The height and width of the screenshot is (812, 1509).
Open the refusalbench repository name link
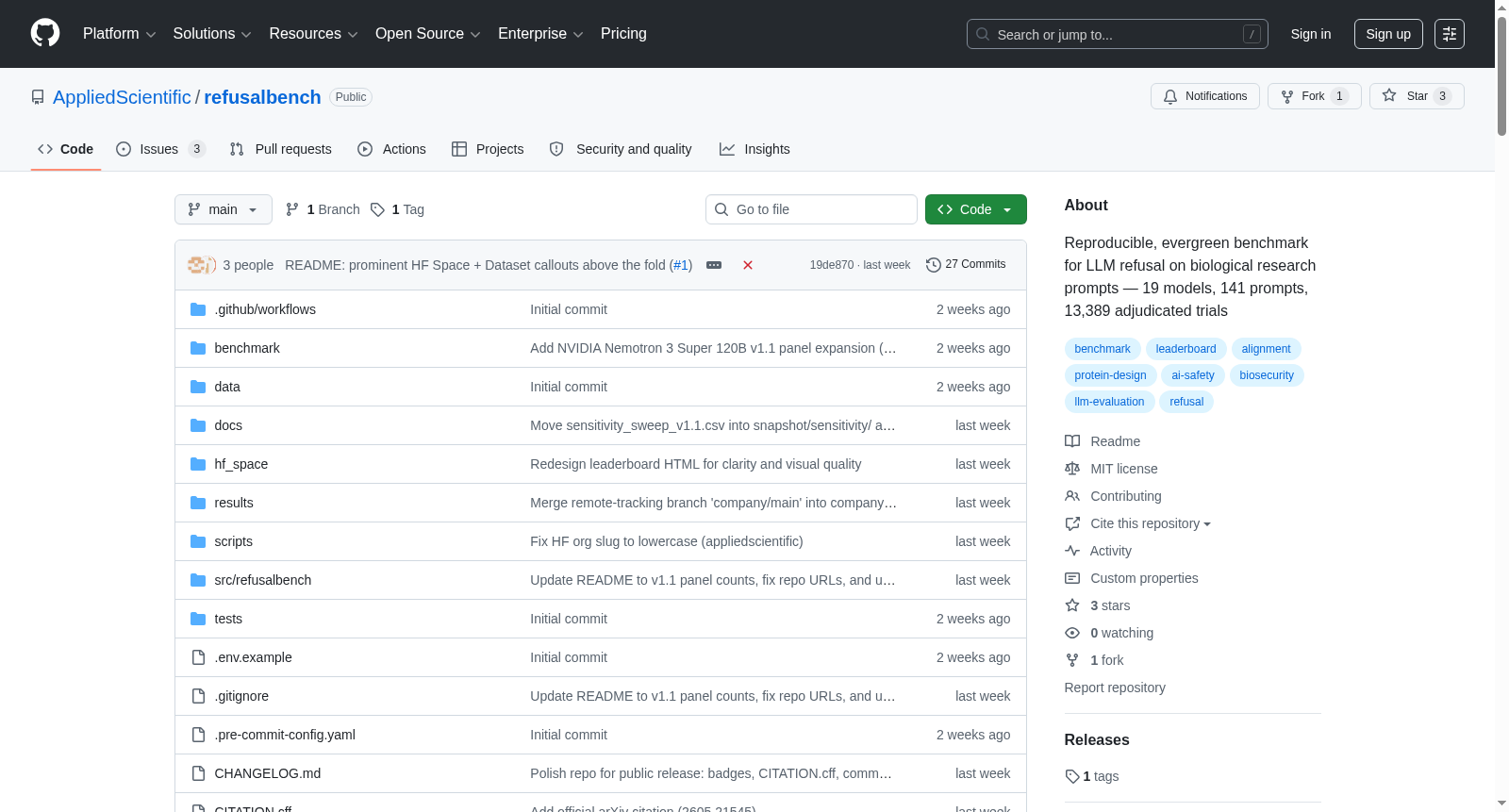[x=262, y=97]
